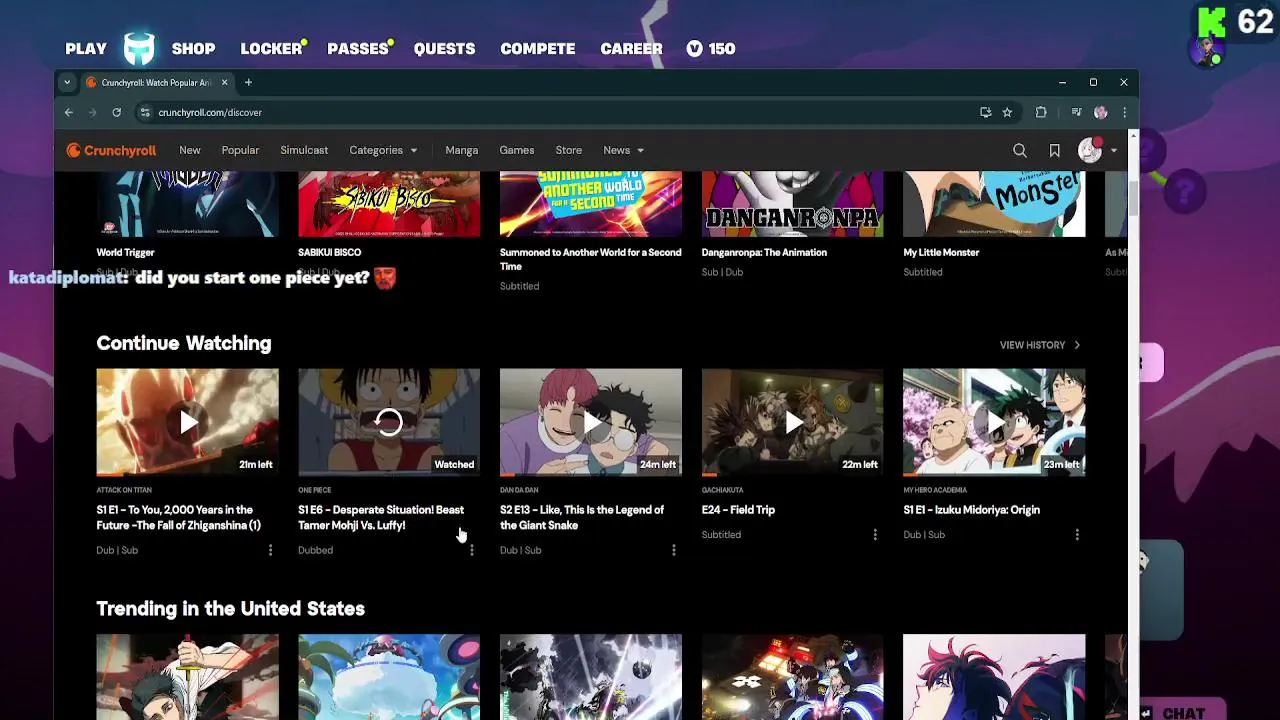The image size is (1280, 720).
Task: Click the Crunchyroll logo
Action: 111,150
